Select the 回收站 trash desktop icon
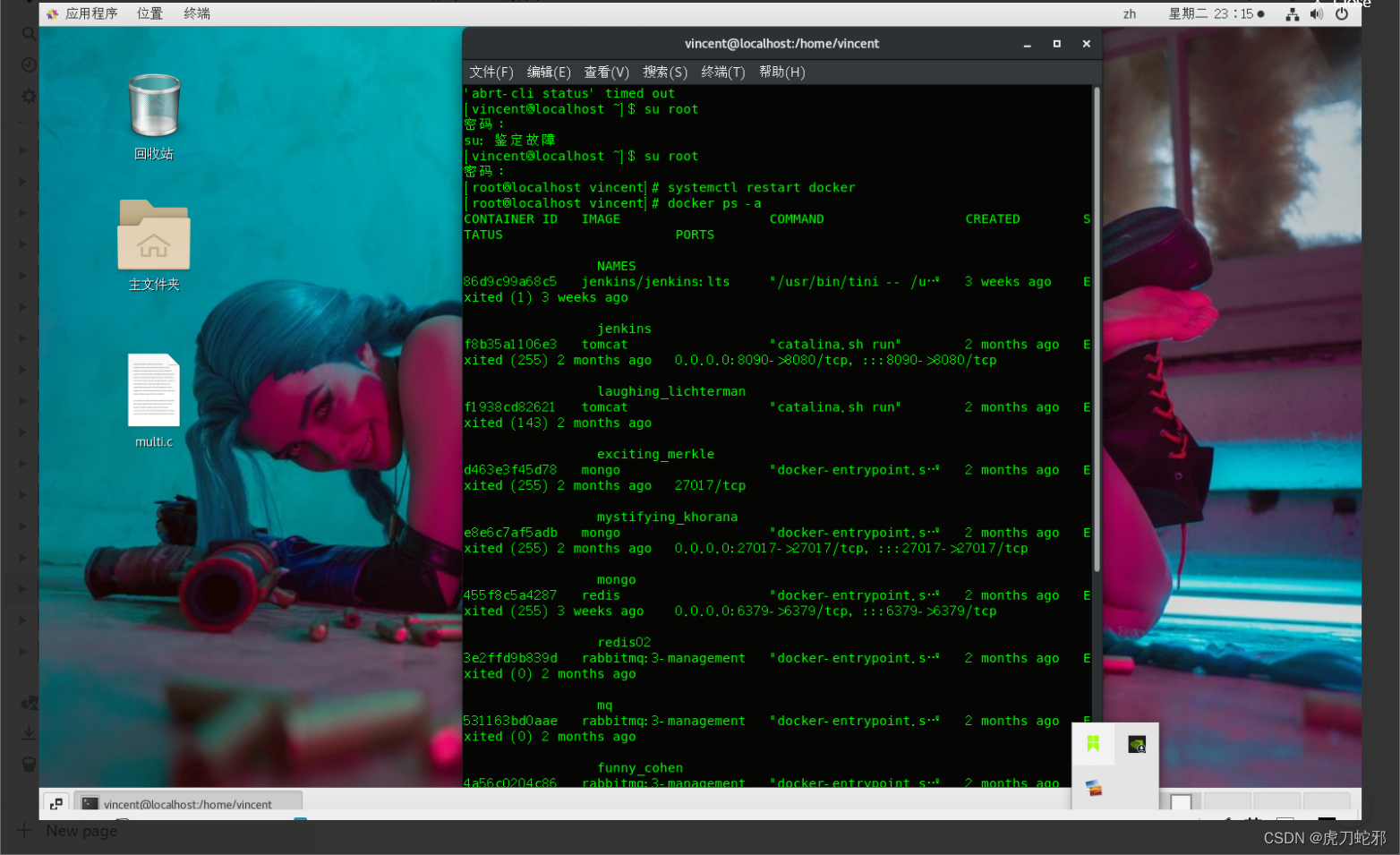 pos(154,117)
